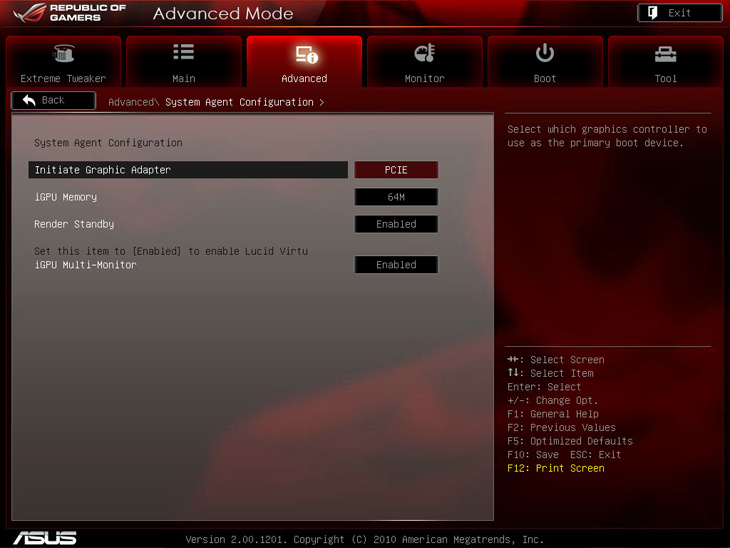
Task: Select the Main list icon
Action: (x=184, y=53)
